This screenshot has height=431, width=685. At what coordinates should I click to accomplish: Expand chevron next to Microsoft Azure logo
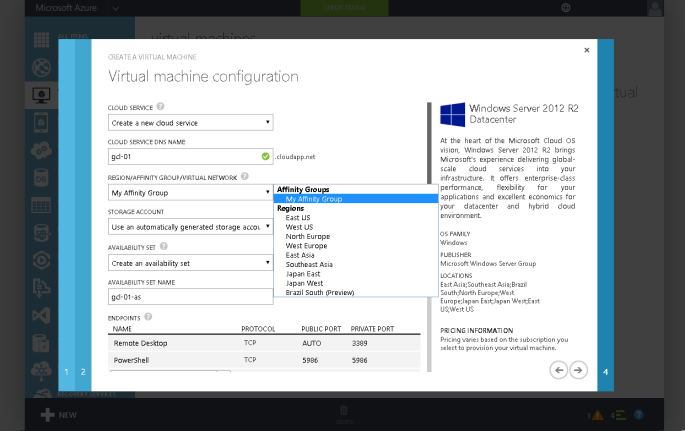click(115, 8)
